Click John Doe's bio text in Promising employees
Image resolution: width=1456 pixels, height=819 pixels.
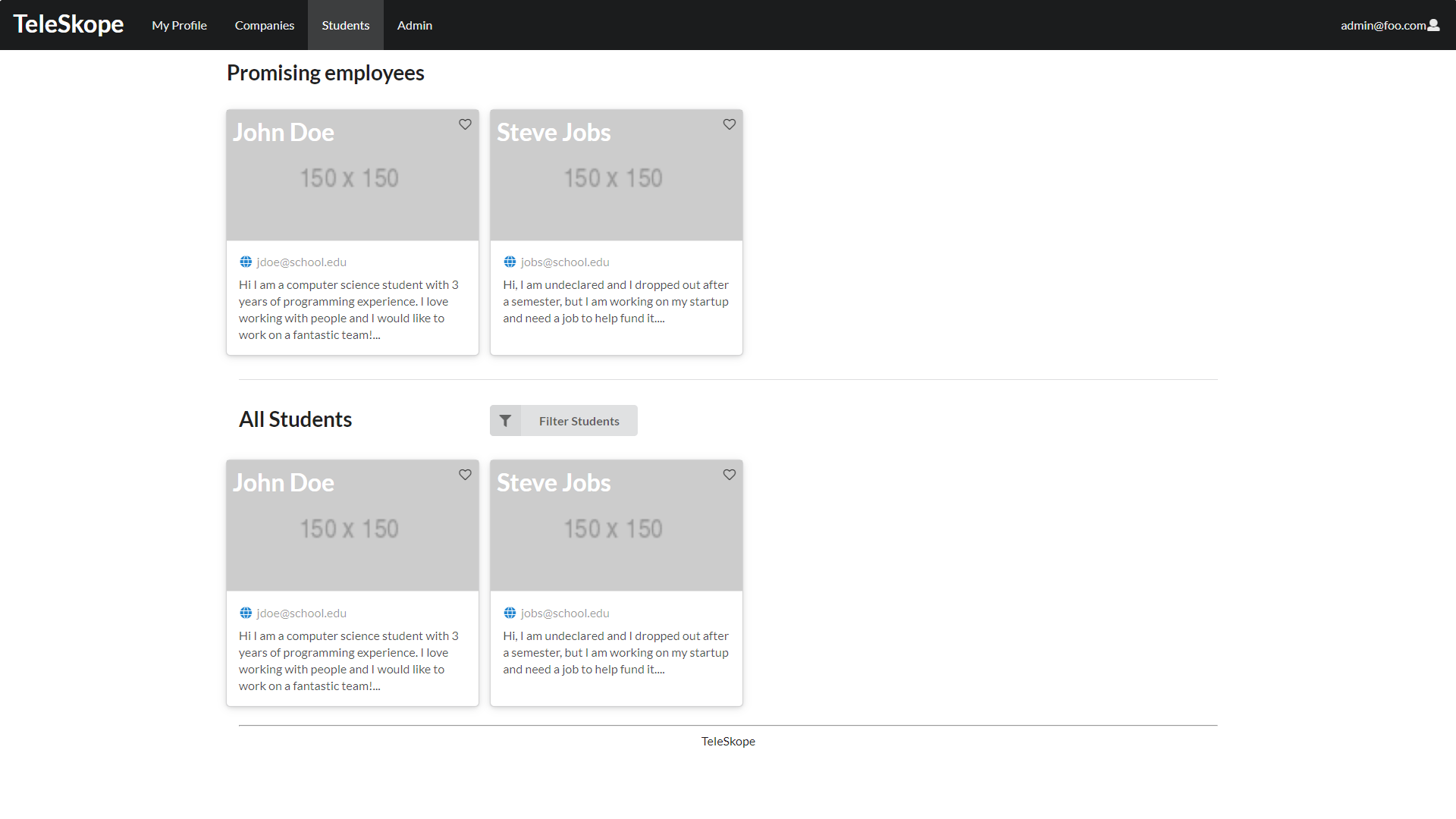click(x=349, y=309)
